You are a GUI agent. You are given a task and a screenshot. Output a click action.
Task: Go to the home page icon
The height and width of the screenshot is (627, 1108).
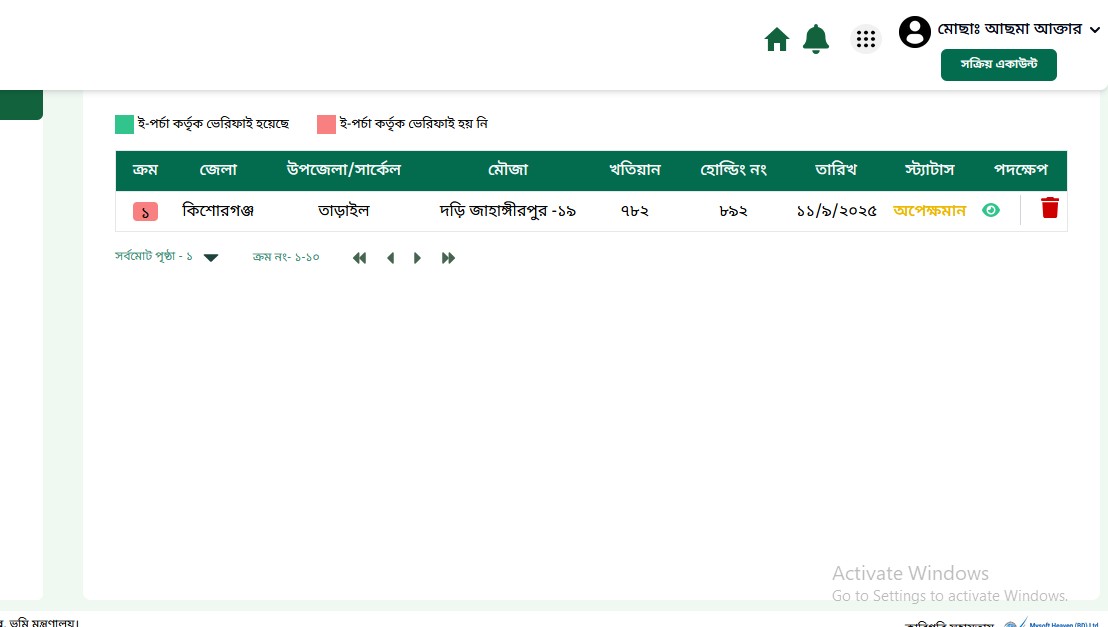tap(776, 39)
